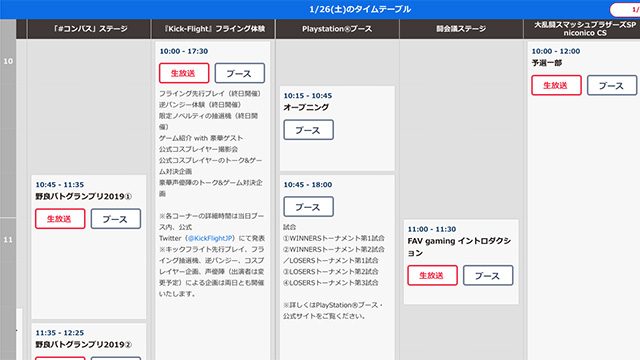640x360 pixels.
Task: Click the 10:00 - 12:00 time text
Action: tap(556, 51)
